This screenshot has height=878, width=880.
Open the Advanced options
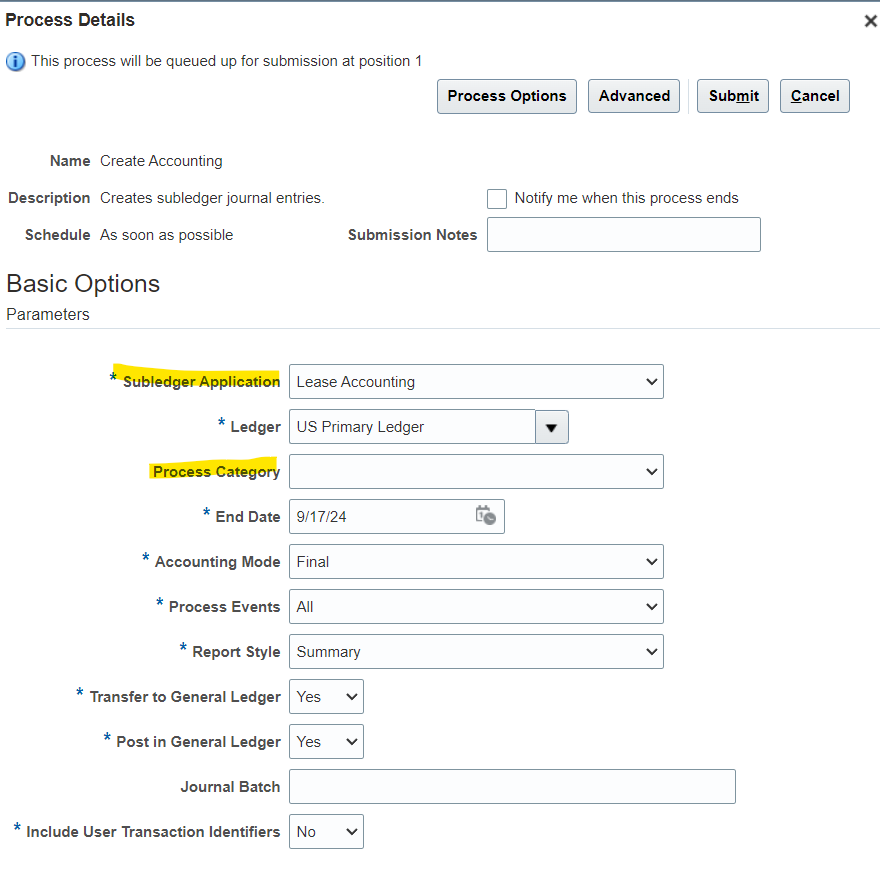[633, 96]
